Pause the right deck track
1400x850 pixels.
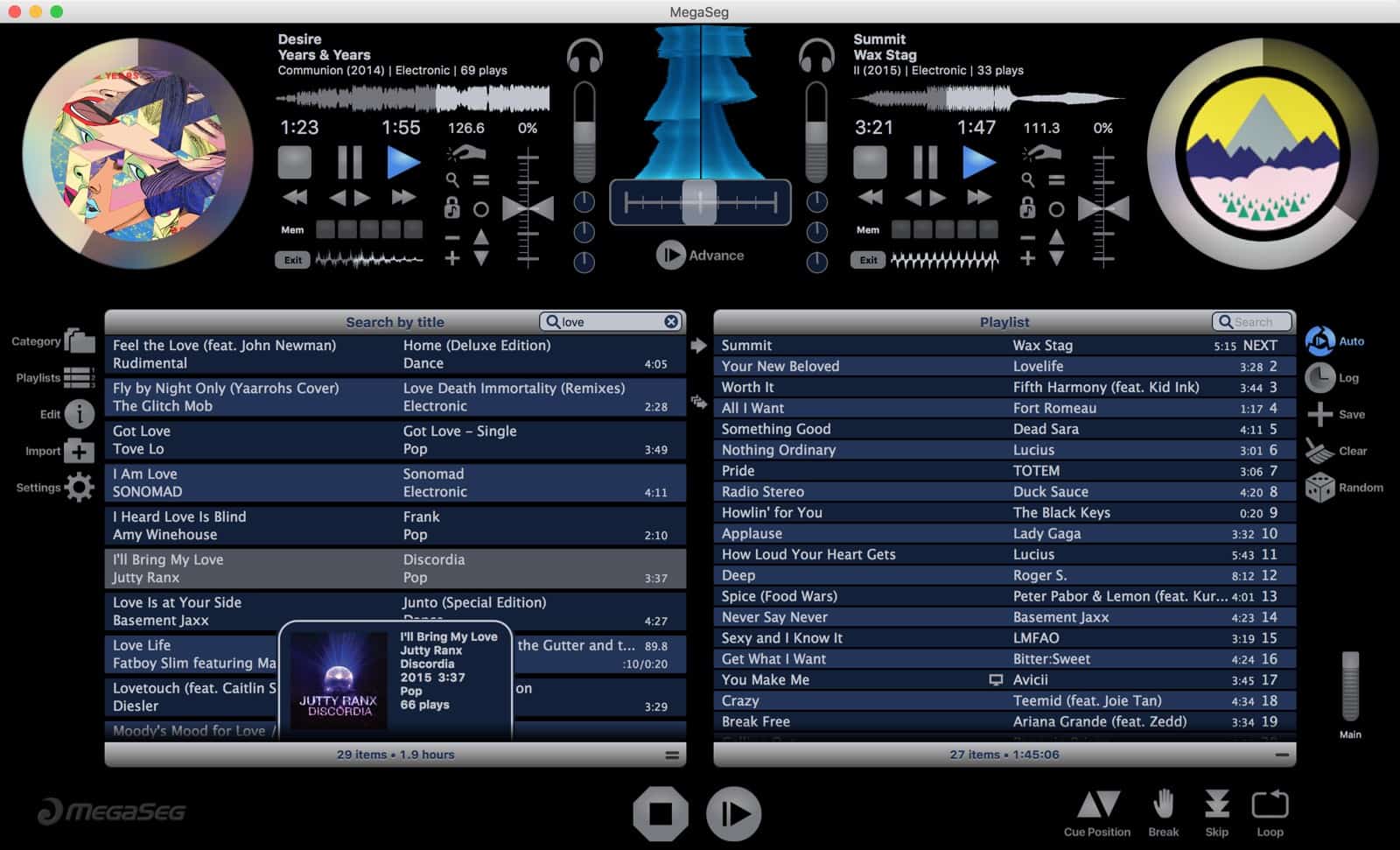point(925,163)
